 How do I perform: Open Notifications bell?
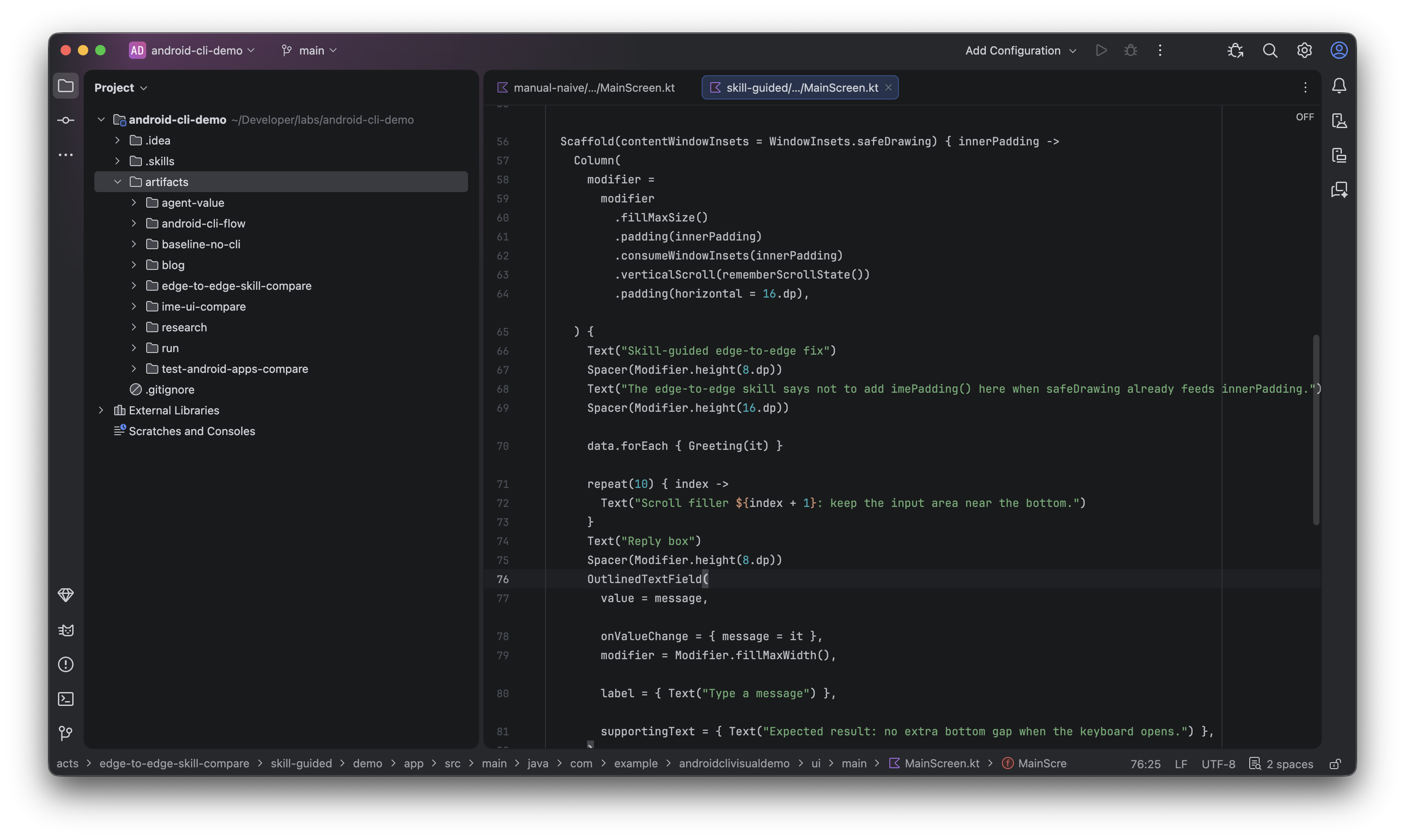click(1339, 86)
